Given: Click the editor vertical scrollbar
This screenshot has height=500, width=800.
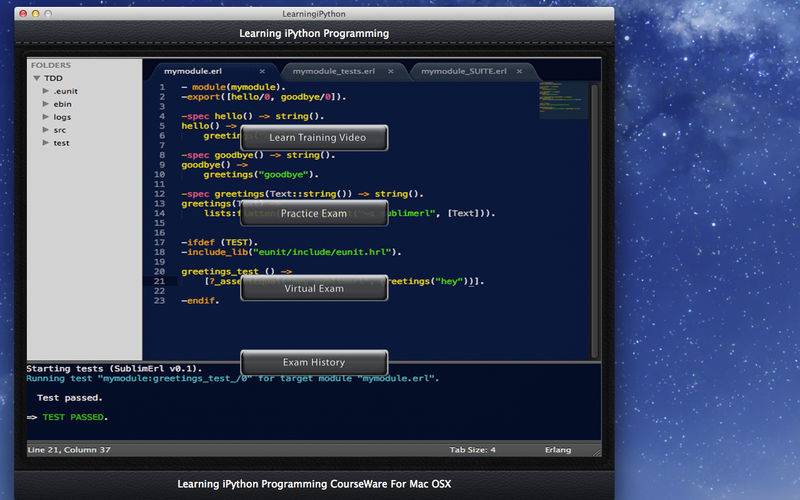Looking at the screenshot, I should coord(594,220).
